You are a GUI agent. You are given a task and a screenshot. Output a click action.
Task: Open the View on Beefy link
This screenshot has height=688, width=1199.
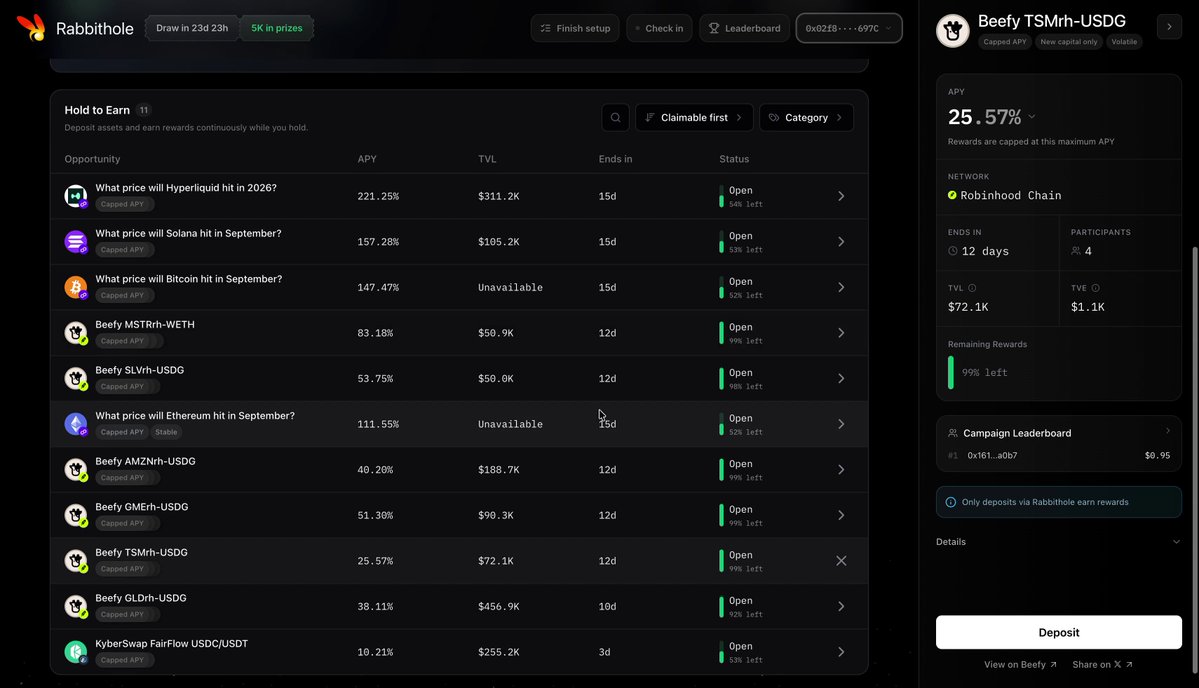1020,664
